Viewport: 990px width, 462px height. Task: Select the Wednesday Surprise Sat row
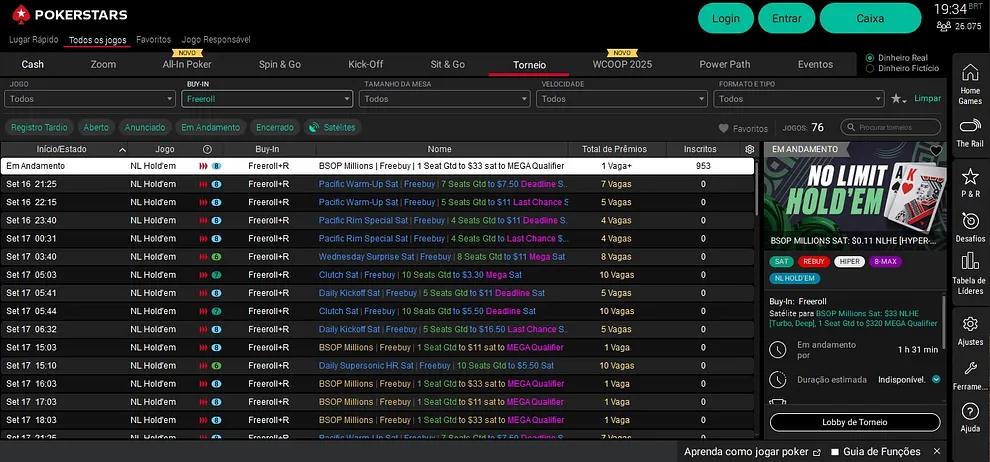tap(377, 257)
